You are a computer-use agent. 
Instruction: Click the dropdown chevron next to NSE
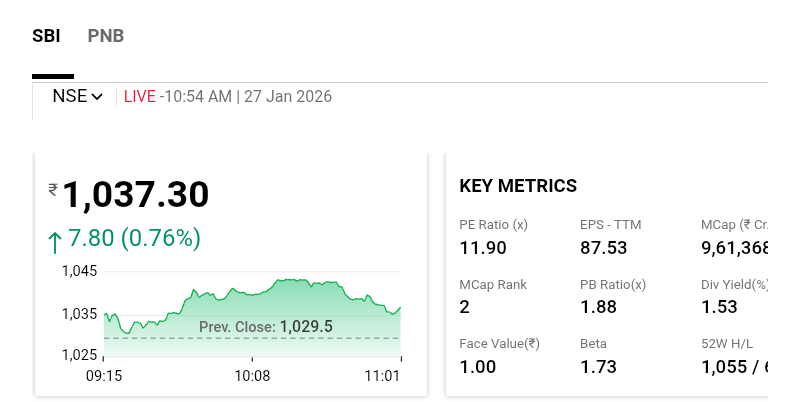[x=97, y=97]
